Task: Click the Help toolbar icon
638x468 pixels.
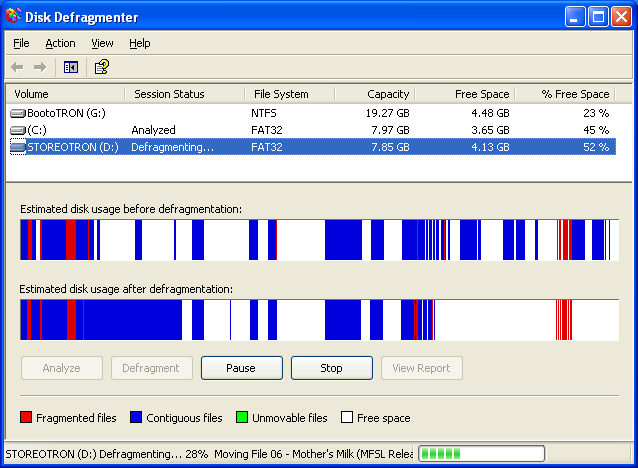Action: click(101, 67)
